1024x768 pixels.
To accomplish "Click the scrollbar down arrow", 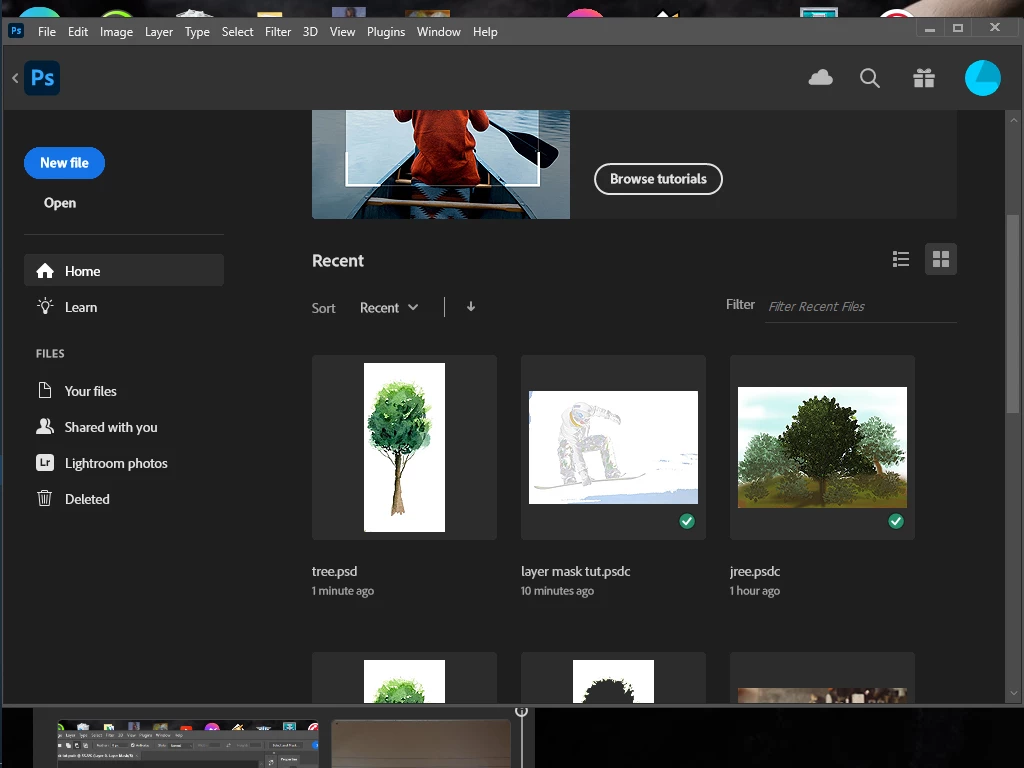I will pos(1014,694).
